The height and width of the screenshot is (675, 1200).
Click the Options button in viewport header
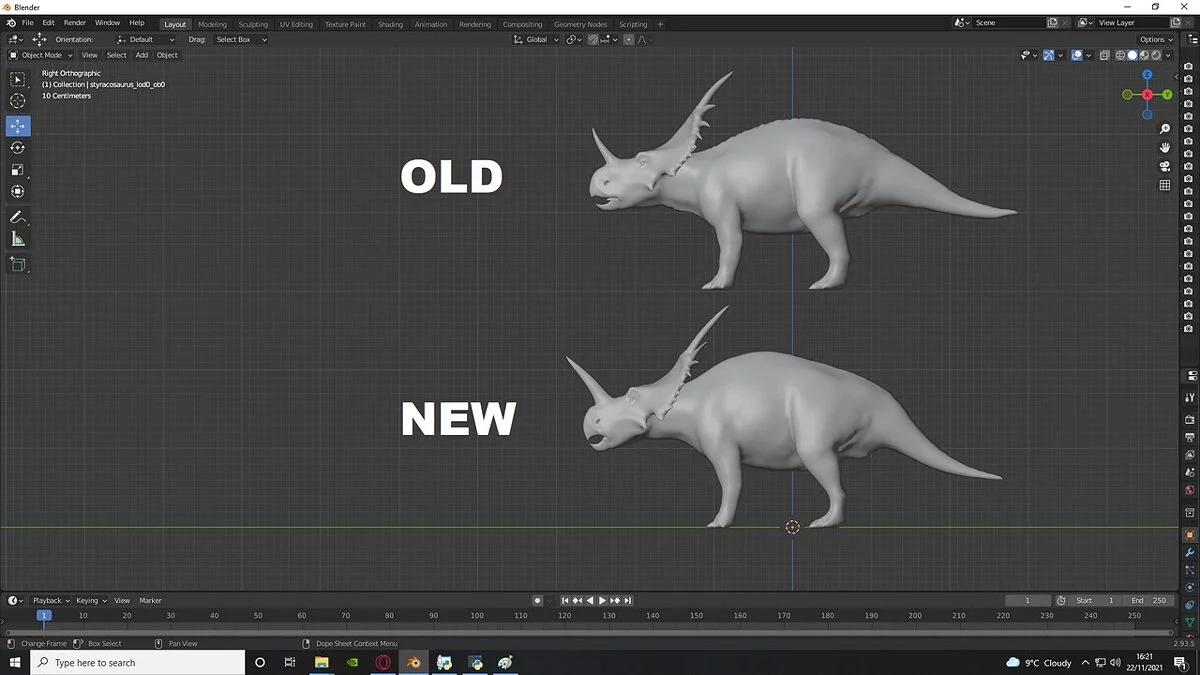[1155, 40]
